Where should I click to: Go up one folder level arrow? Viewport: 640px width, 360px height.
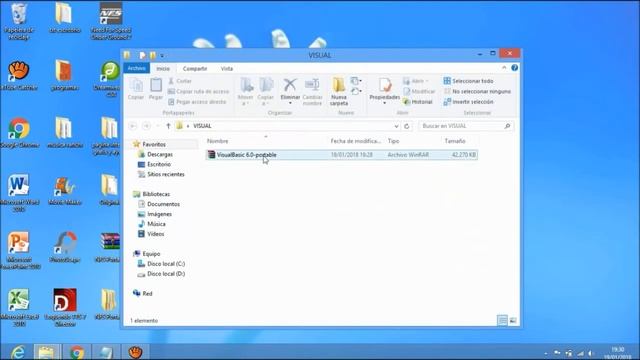168,126
